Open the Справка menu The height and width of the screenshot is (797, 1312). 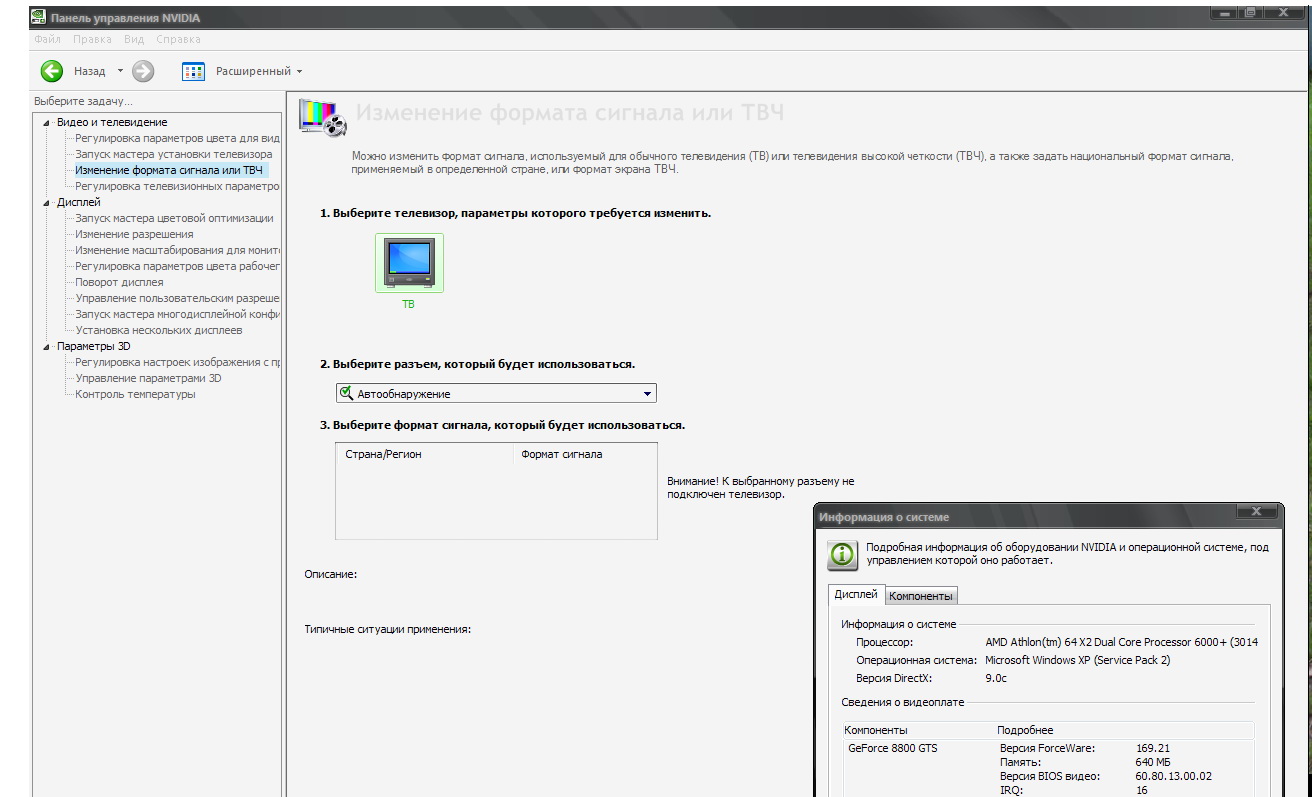pos(178,40)
